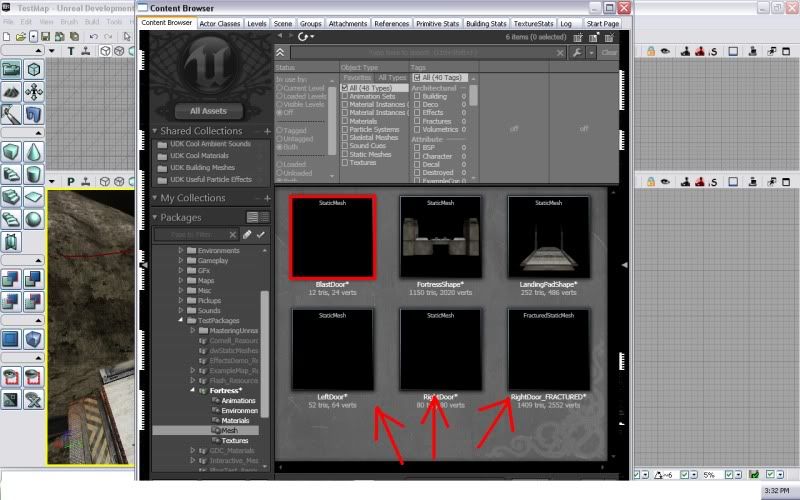Click the wrench settings icon beside search
The height and width of the screenshot is (500, 800).
pyautogui.click(x=577, y=53)
